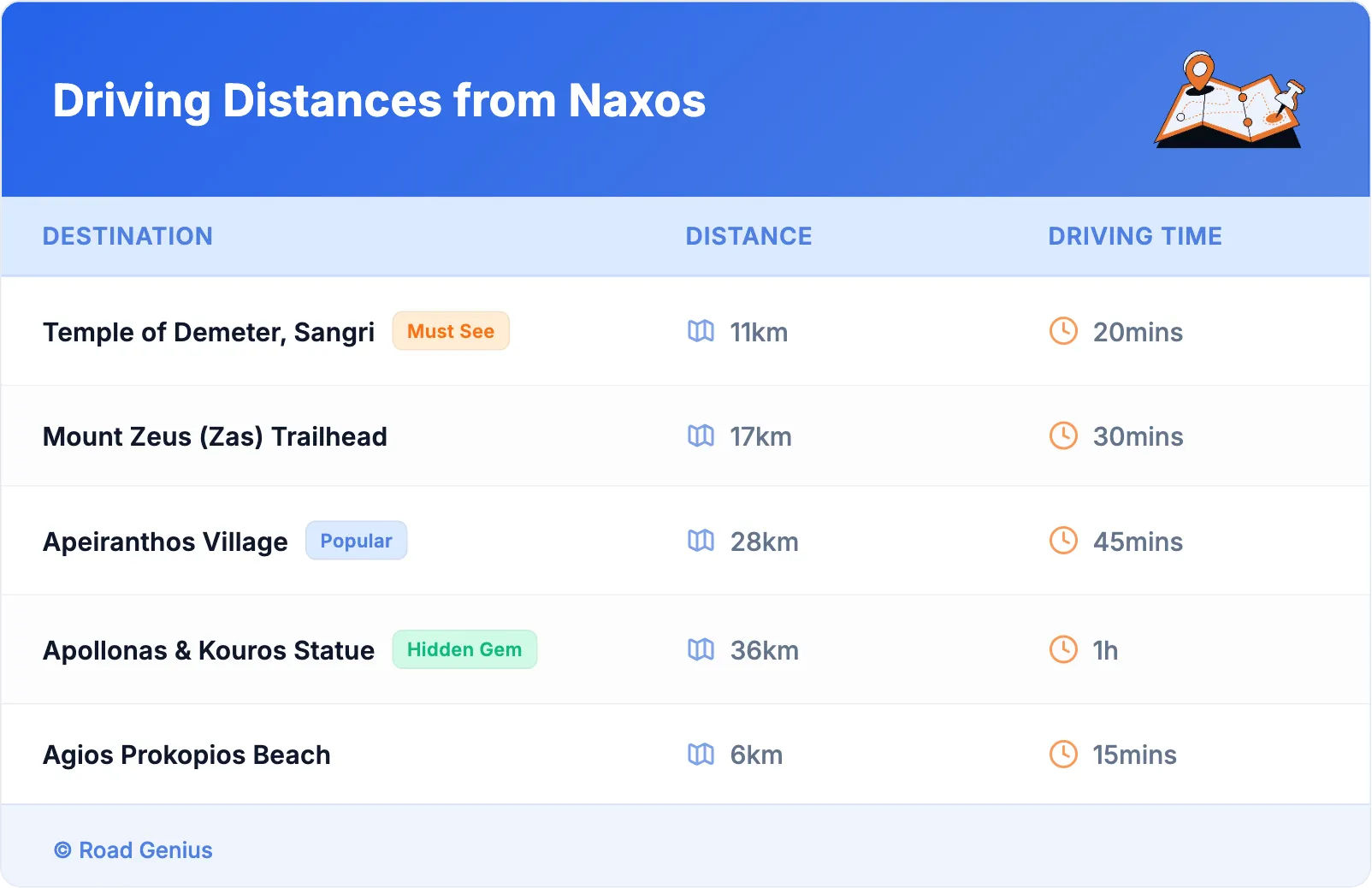Image resolution: width=1372 pixels, height=888 pixels.
Task: Click map icon beside 11km
Action: point(701,331)
